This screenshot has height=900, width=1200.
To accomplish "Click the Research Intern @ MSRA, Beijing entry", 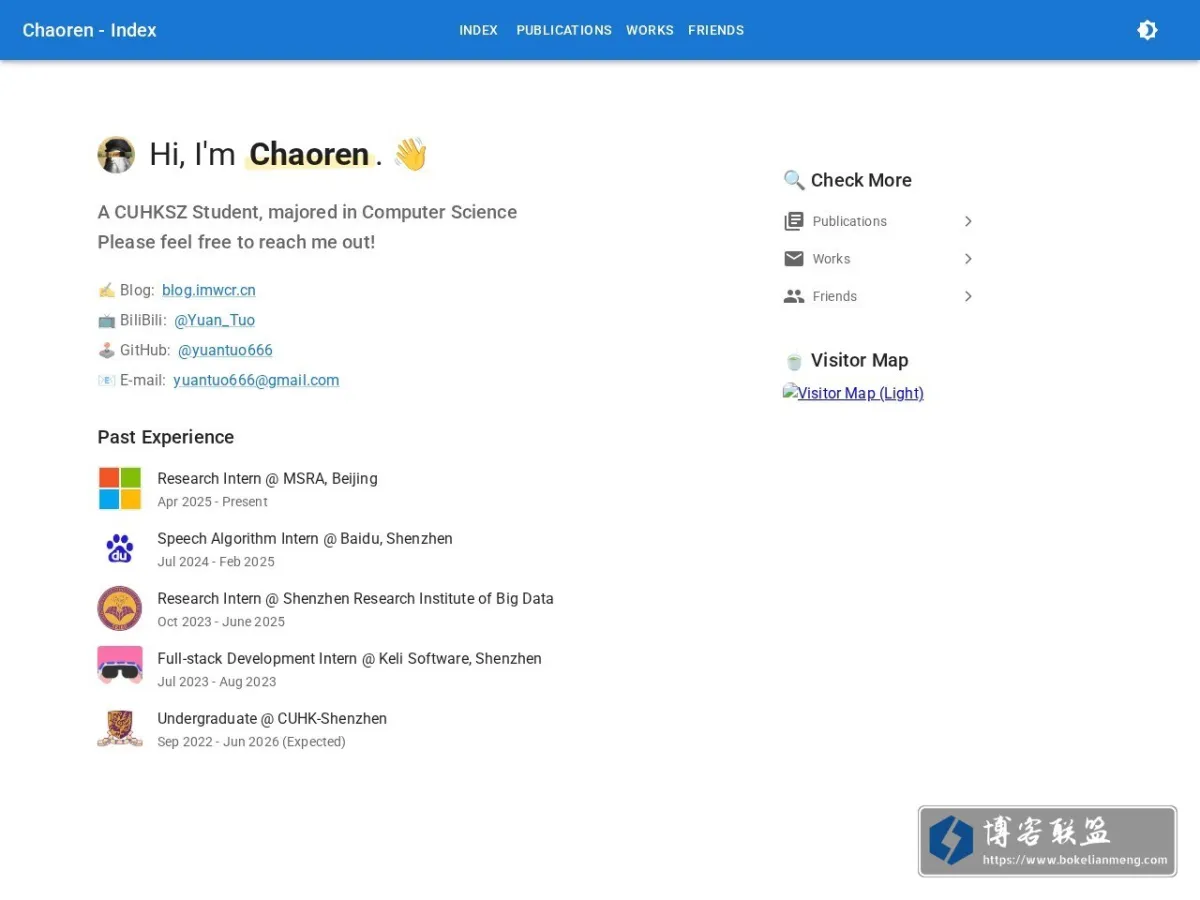I will pyautogui.click(x=267, y=478).
